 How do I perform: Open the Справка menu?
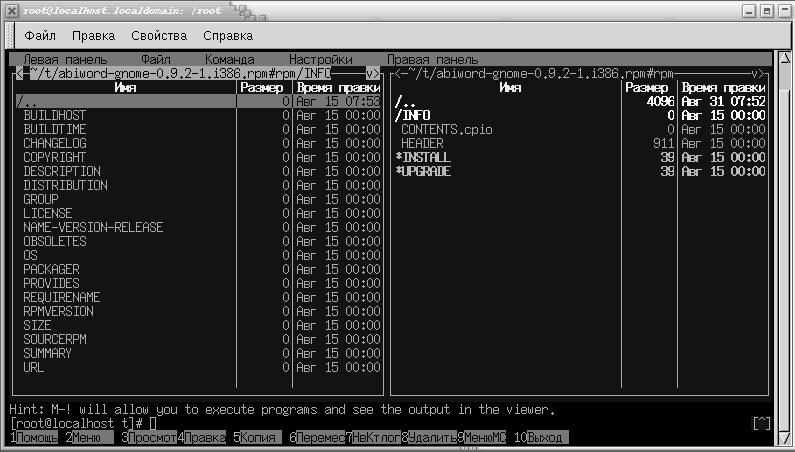[x=228, y=36]
